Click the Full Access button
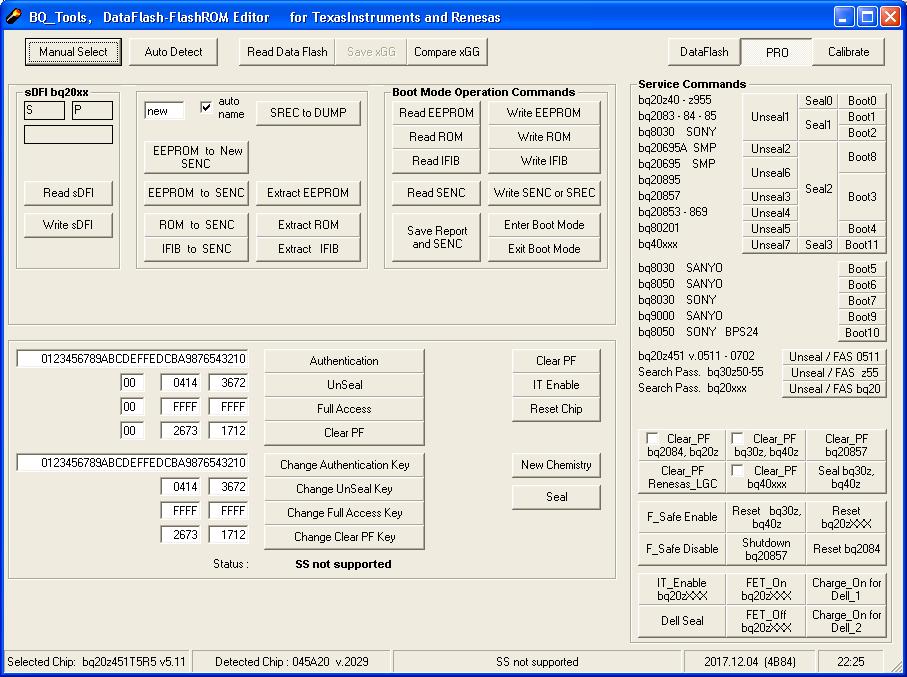Screen dimensions: 907x677 [344, 409]
